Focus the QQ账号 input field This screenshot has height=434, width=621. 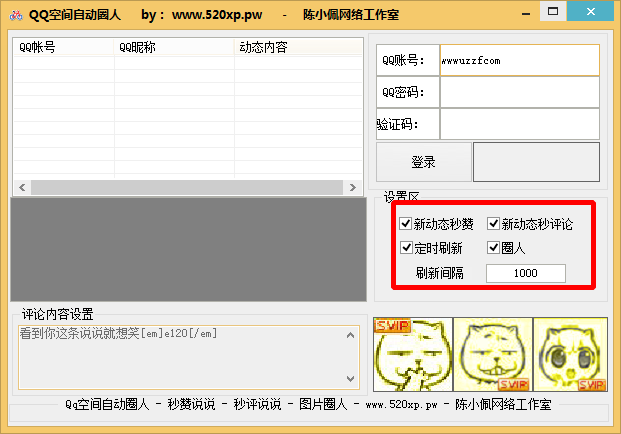point(520,60)
